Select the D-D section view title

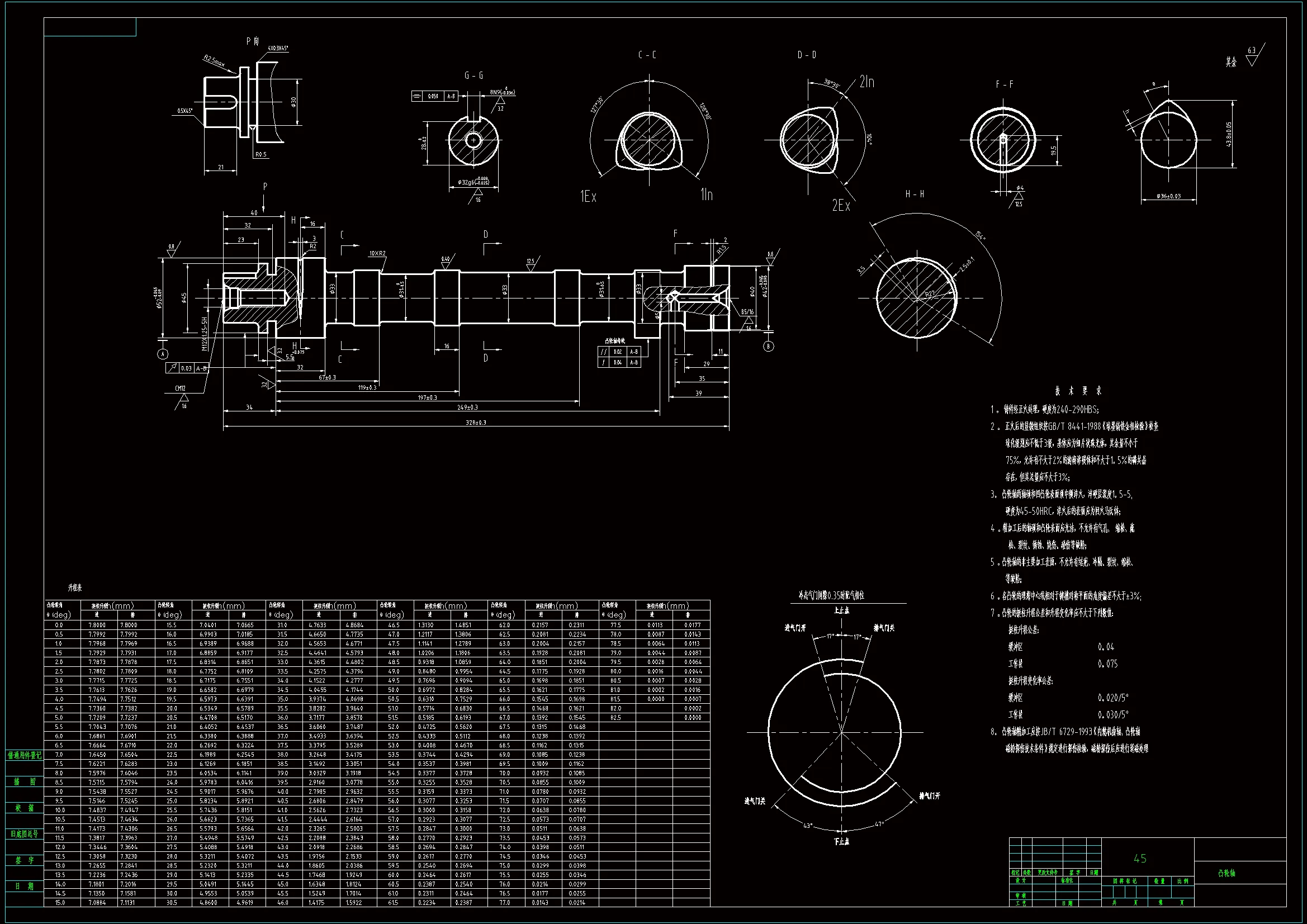click(x=807, y=55)
